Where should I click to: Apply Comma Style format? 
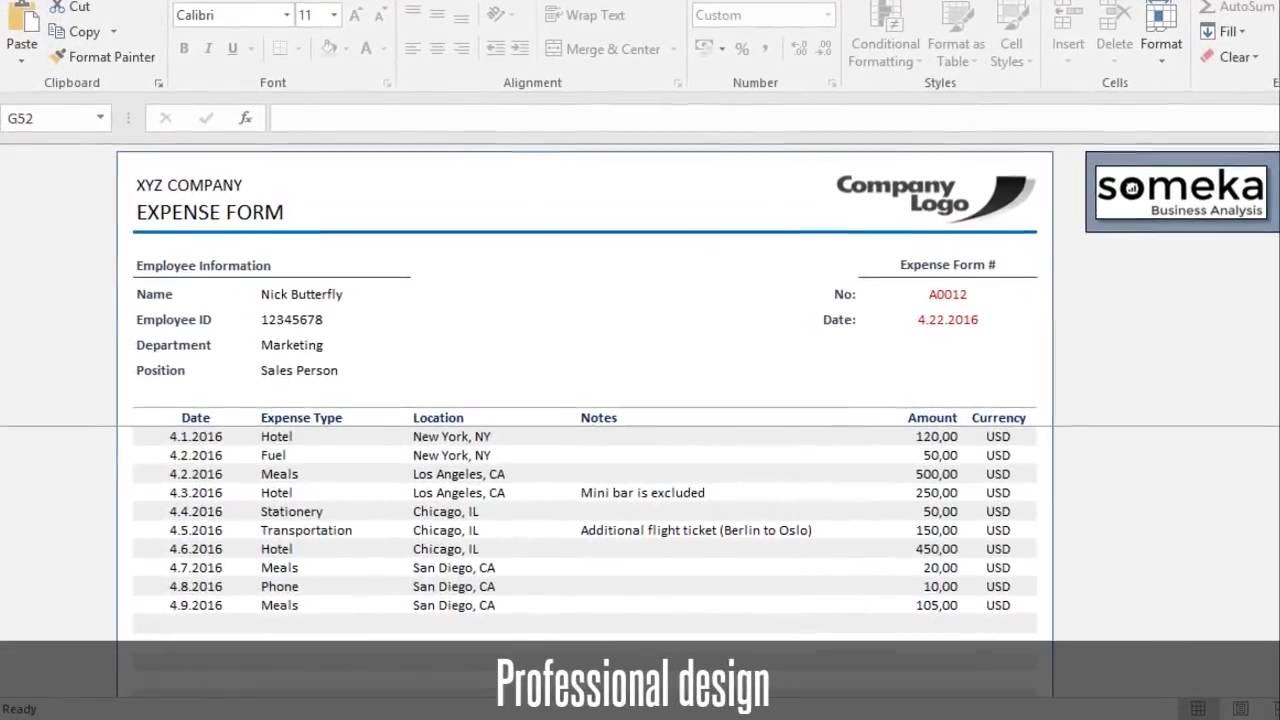tap(765, 48)
